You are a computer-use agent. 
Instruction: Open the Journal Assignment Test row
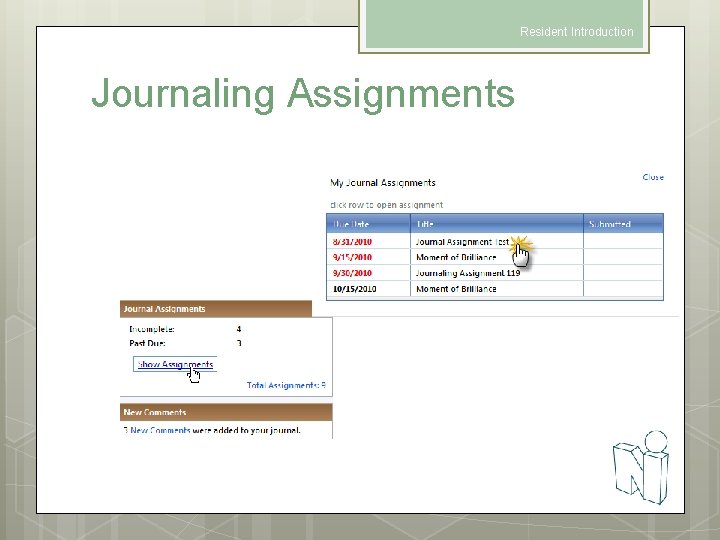[x=495, y=241]
